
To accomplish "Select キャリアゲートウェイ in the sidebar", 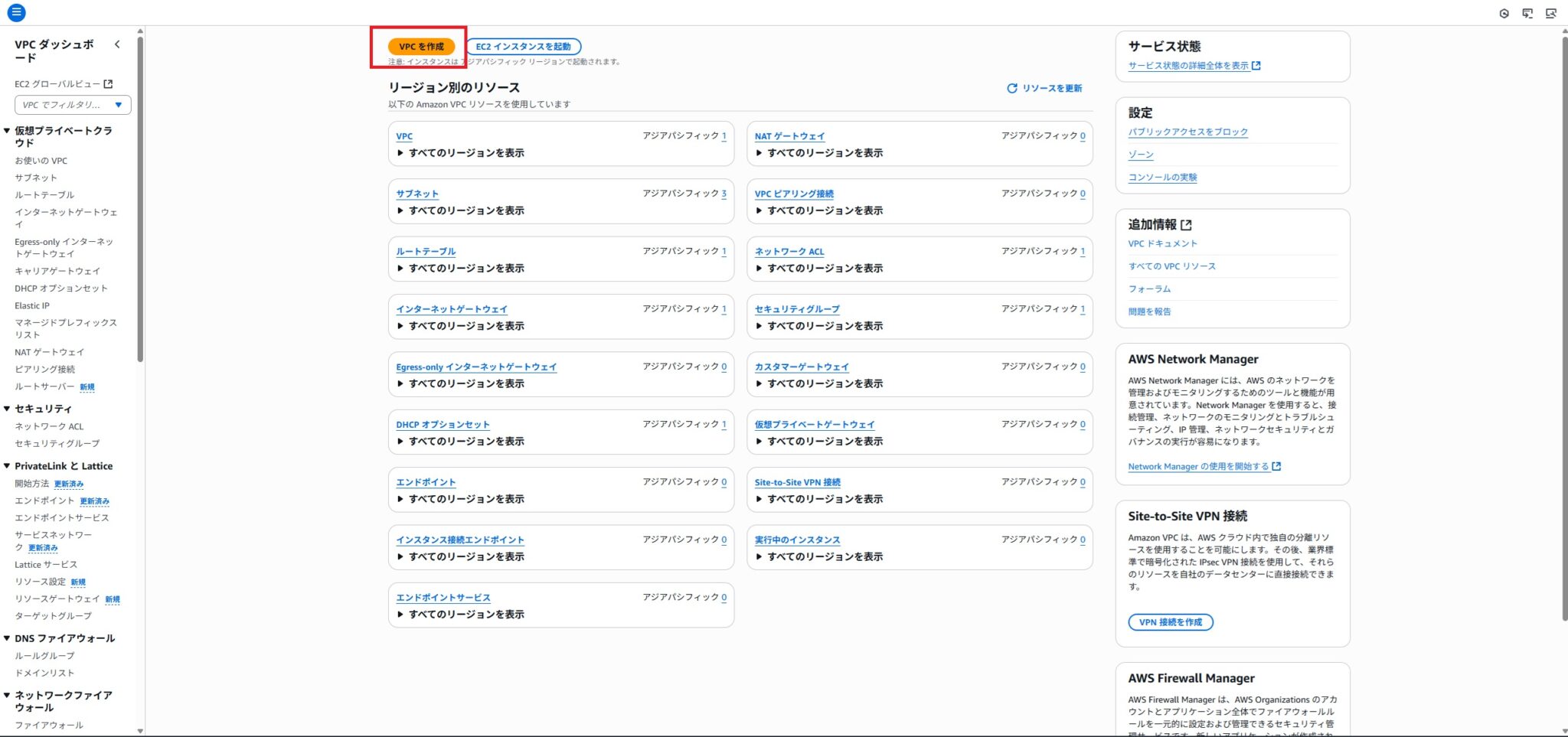I will point(57,271).
